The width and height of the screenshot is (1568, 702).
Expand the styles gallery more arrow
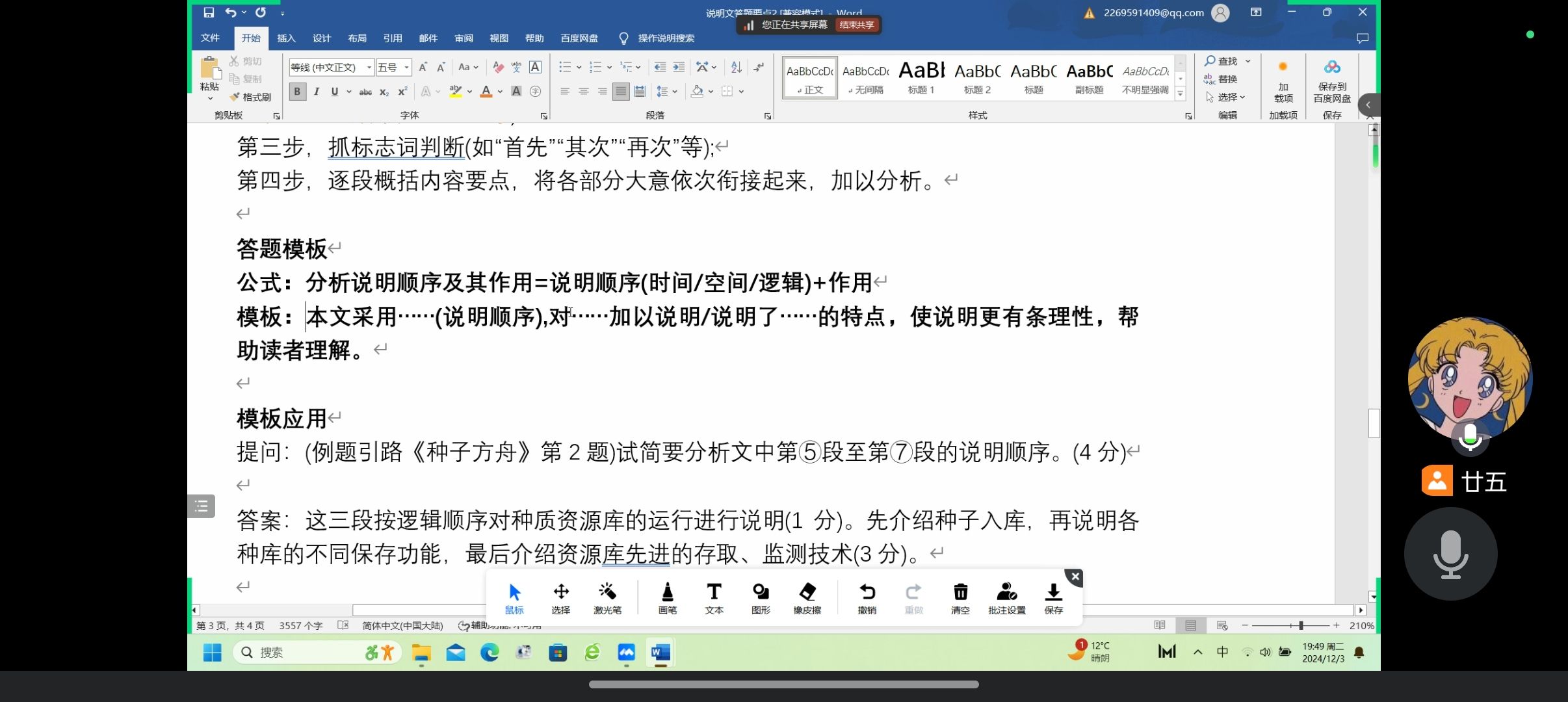tap(1180, 94)
